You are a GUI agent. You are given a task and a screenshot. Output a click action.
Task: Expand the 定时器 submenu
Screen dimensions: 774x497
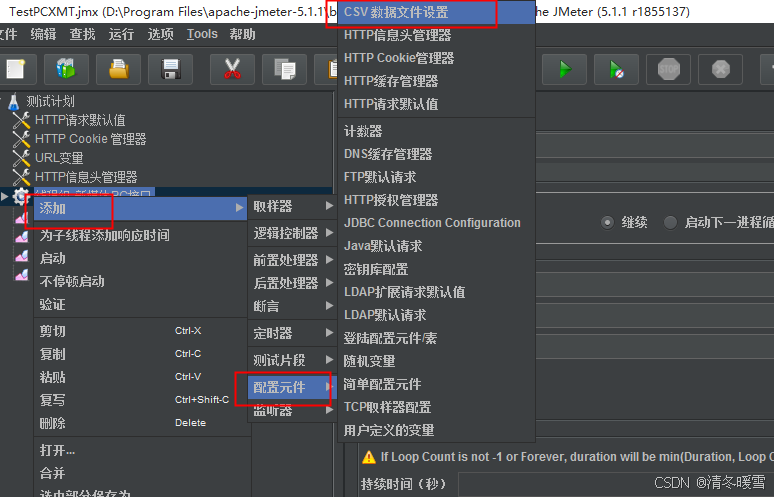pyautogui.click(x=293, y=333)
